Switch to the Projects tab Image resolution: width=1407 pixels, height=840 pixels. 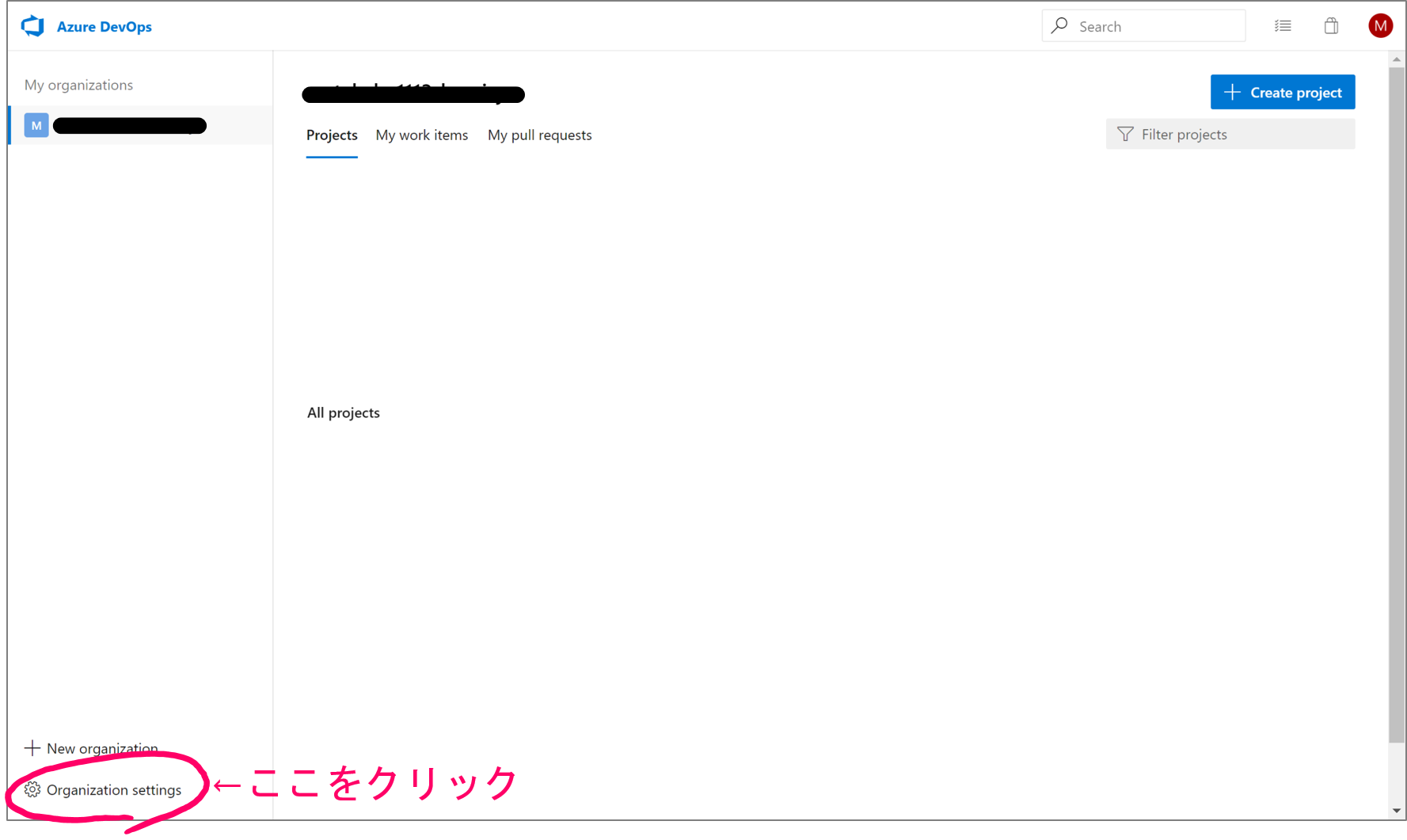point(331,135)
